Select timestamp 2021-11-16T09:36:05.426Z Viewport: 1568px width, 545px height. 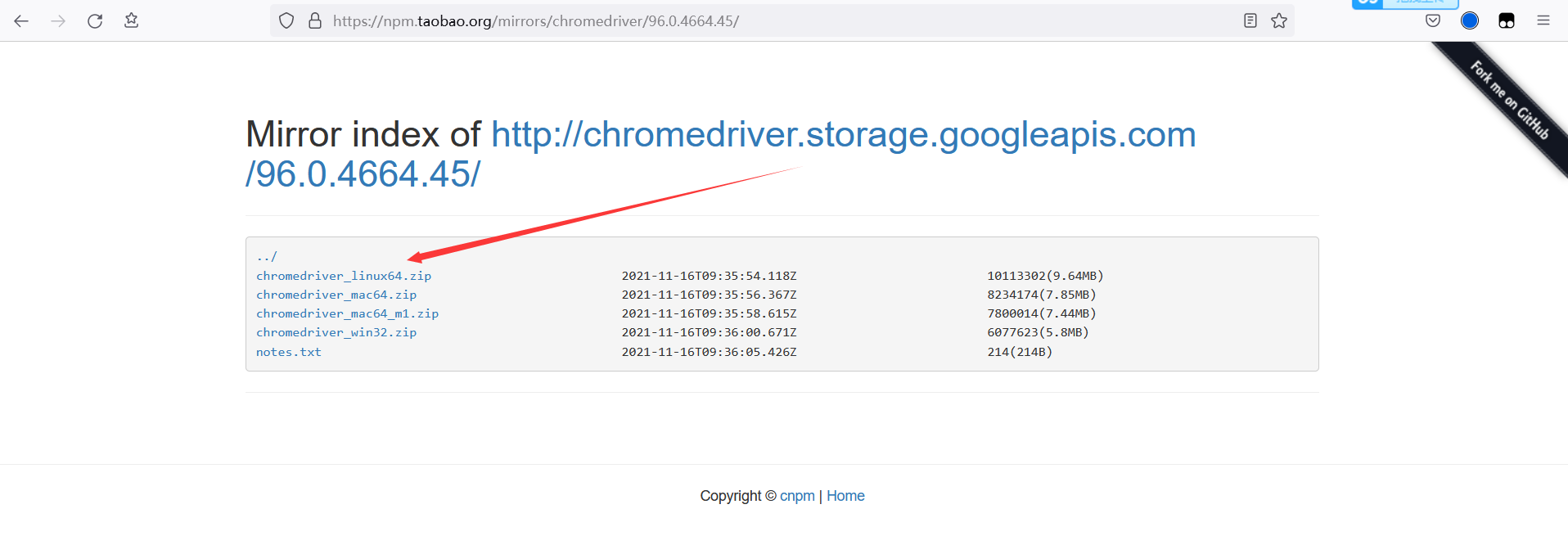point(709,352)
